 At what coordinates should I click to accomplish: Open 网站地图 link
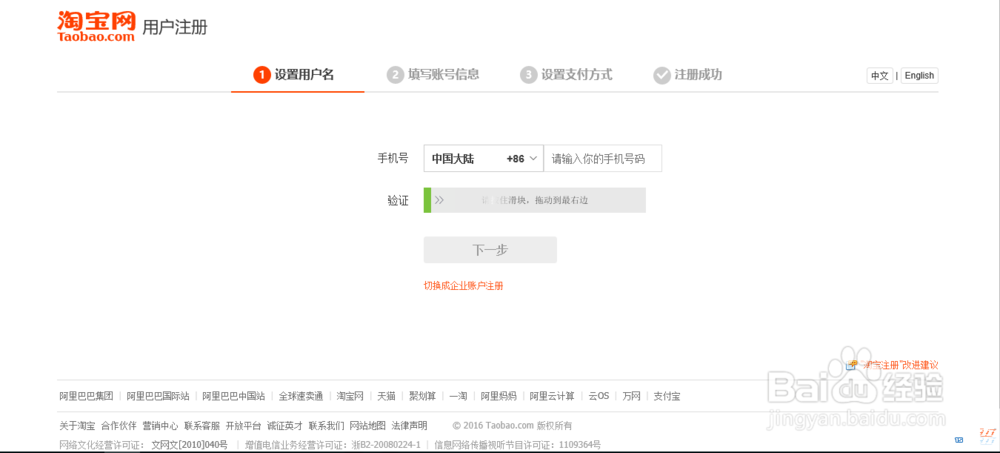click(368, 426)
